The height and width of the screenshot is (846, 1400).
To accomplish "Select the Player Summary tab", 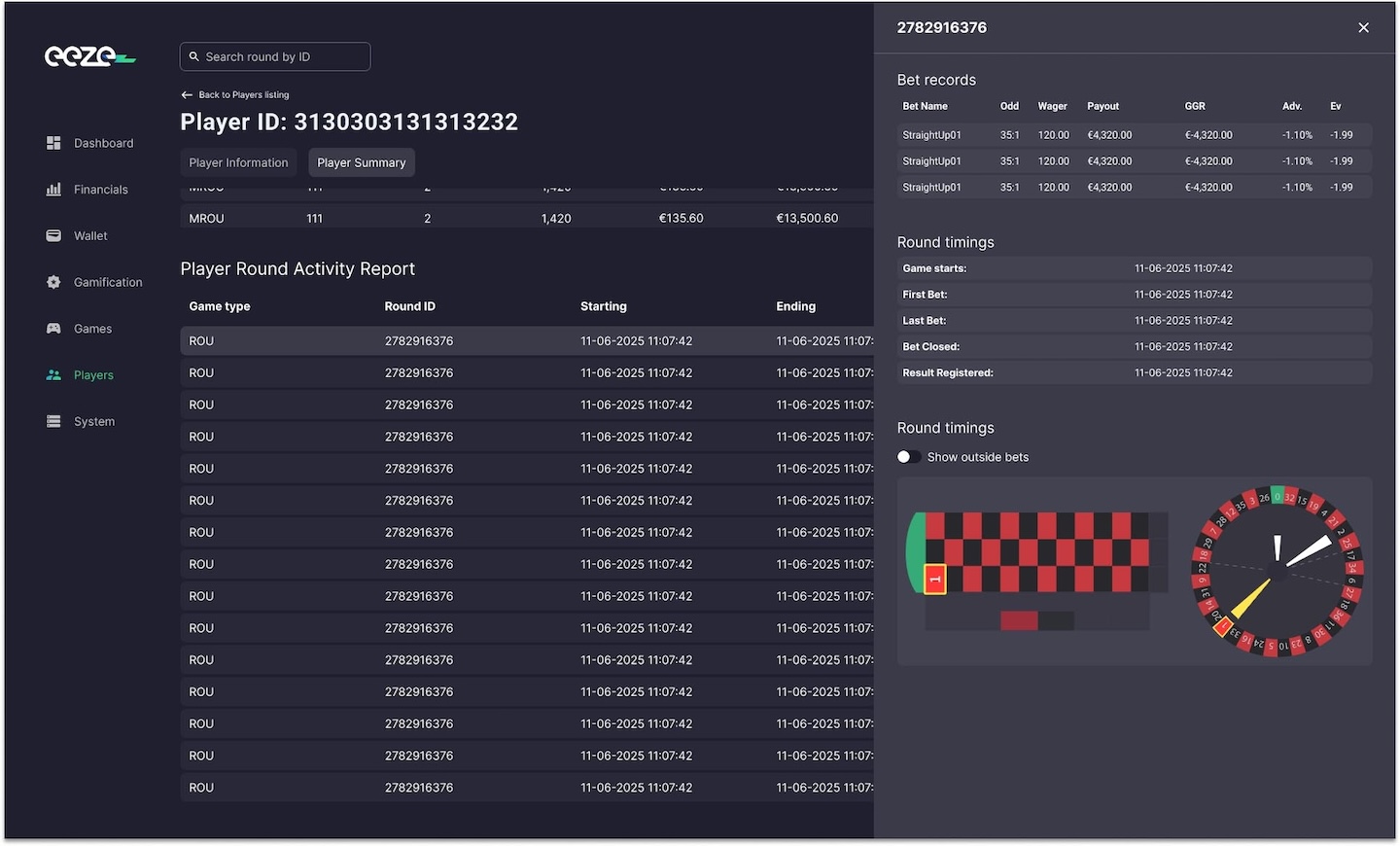I will point(362,162).
